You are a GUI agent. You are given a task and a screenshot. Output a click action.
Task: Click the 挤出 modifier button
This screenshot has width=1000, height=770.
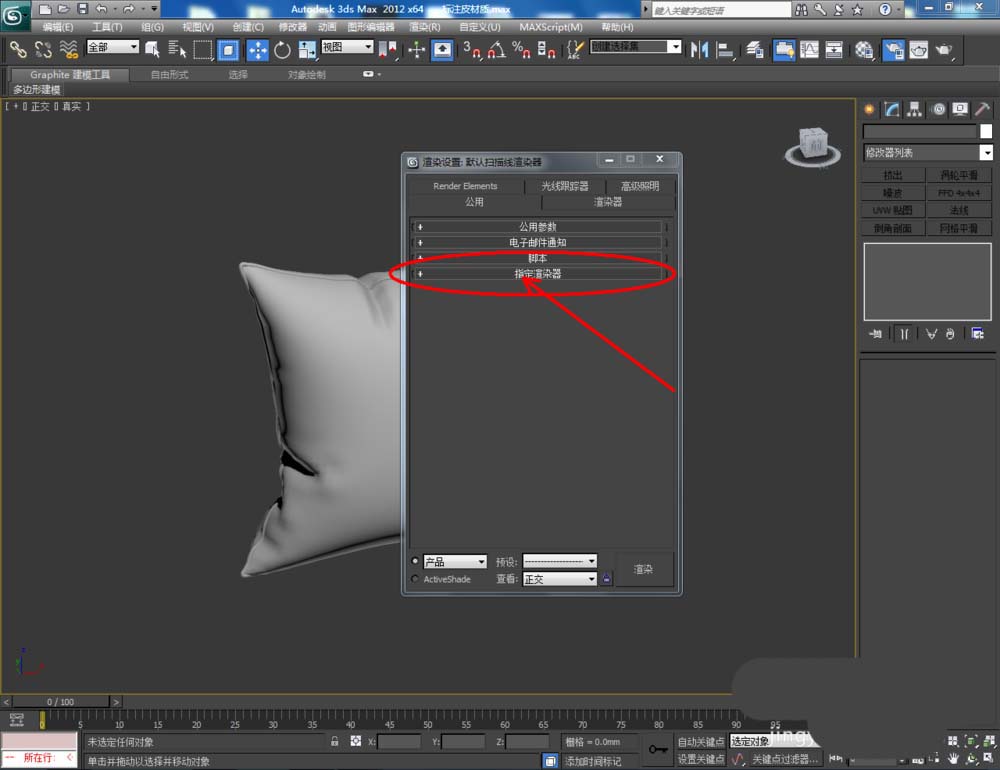tap(893, 175)
